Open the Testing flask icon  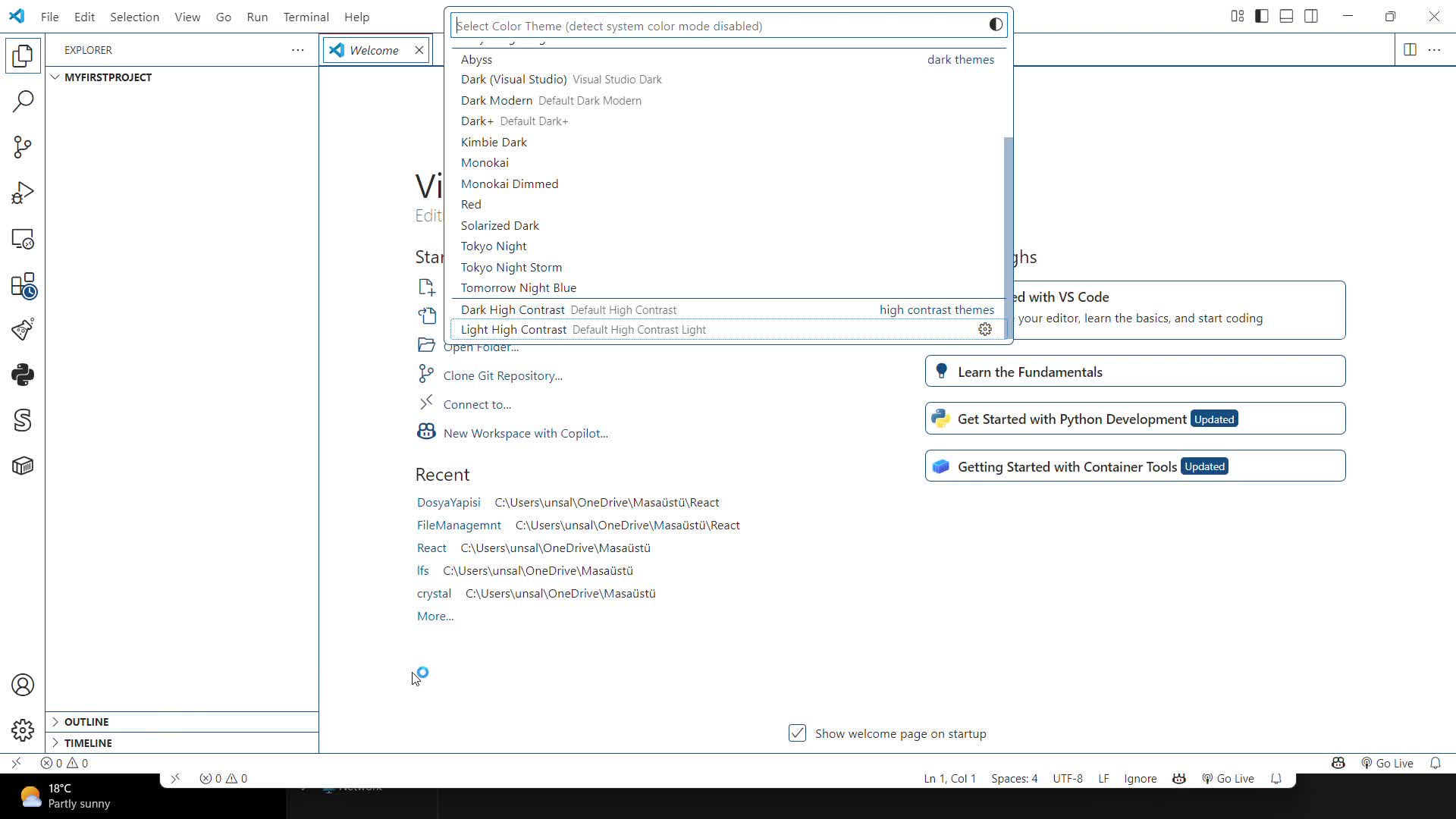point(23,329)
